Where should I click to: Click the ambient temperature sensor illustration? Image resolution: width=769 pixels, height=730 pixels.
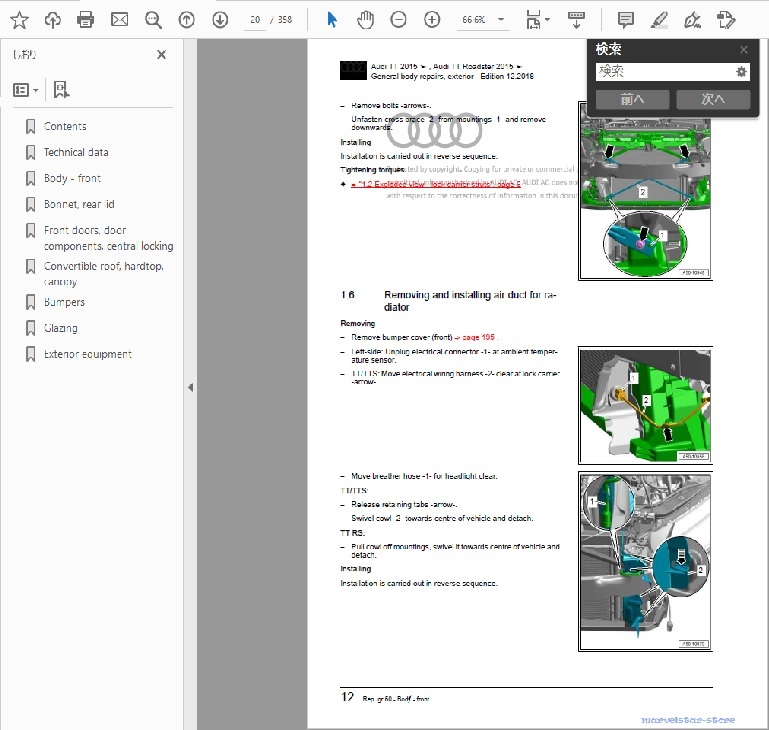click(x=645, y=405)
